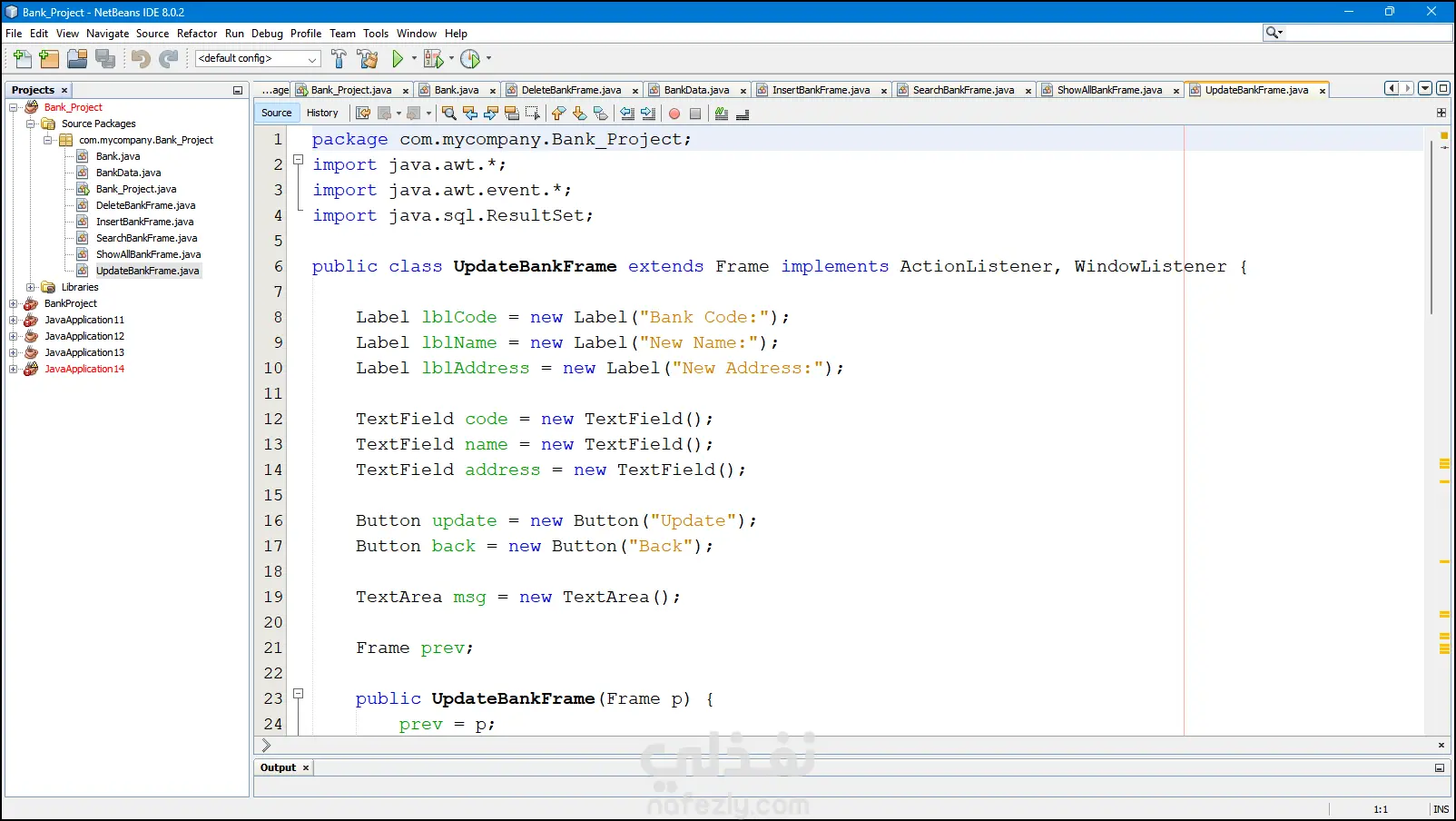Viewport: 1456px width, 821px height.
Task: Select DeleteBankFrame.java in project tree
Action: coord(145,205)
